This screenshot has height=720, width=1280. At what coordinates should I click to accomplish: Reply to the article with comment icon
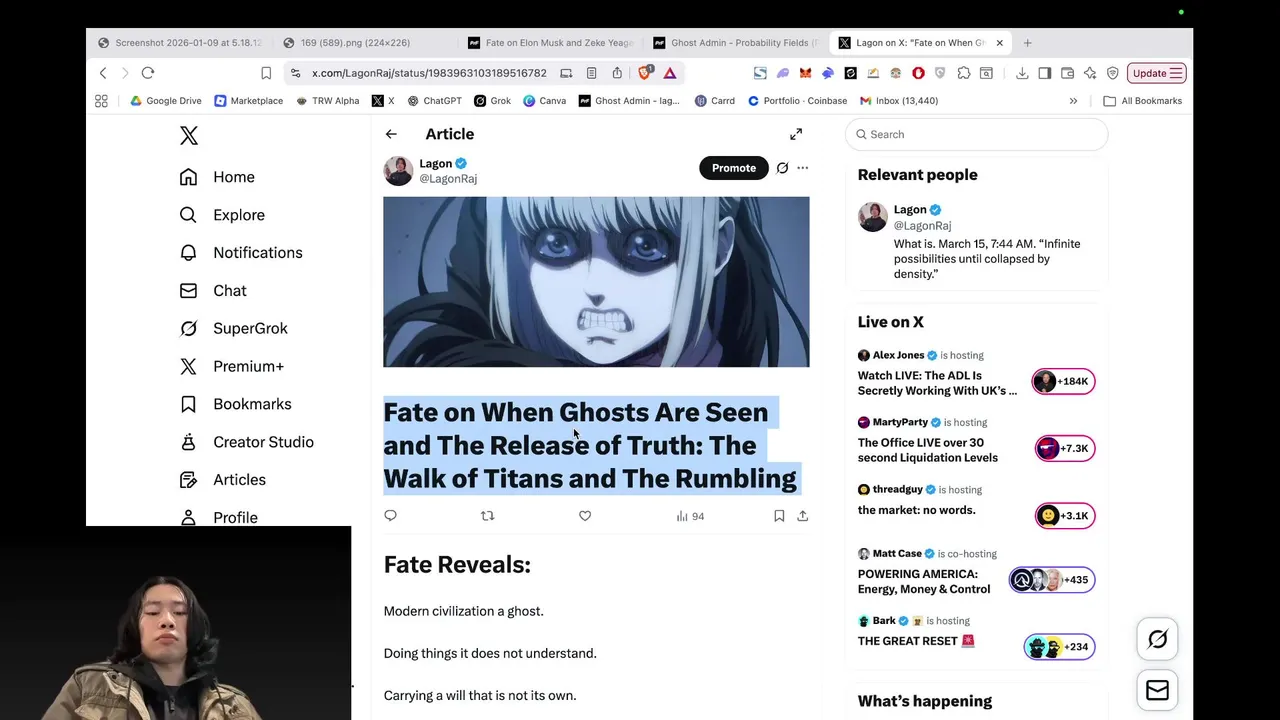[390, 516]
